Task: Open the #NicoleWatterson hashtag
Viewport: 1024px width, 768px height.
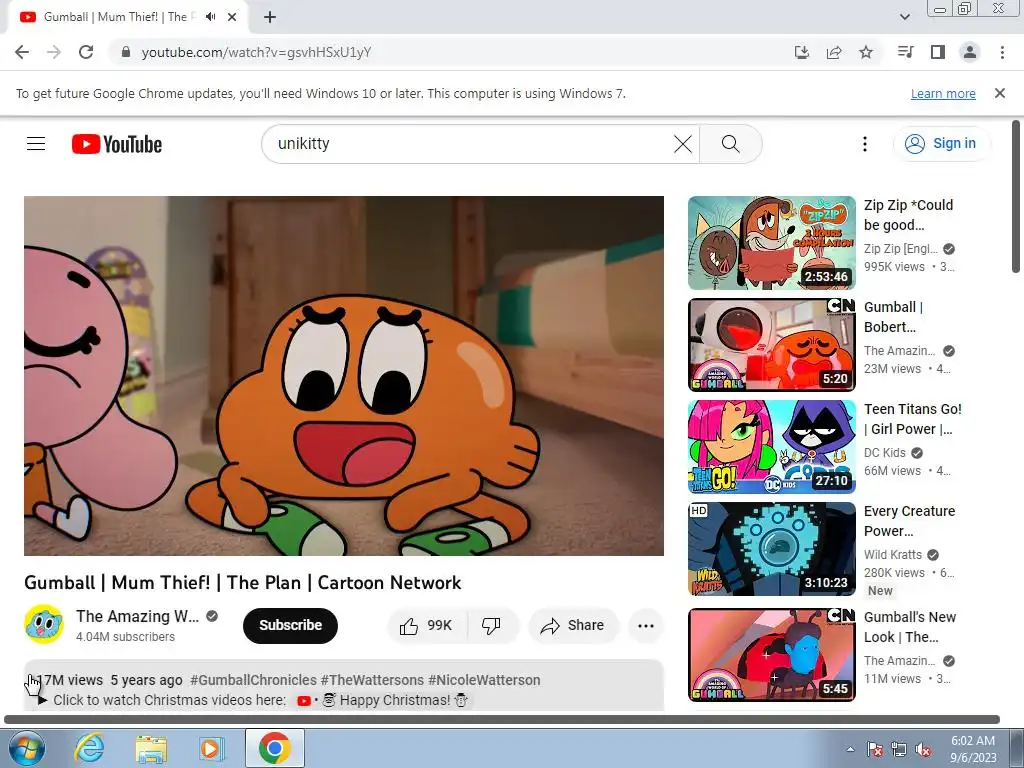Action: click(484, 680)
